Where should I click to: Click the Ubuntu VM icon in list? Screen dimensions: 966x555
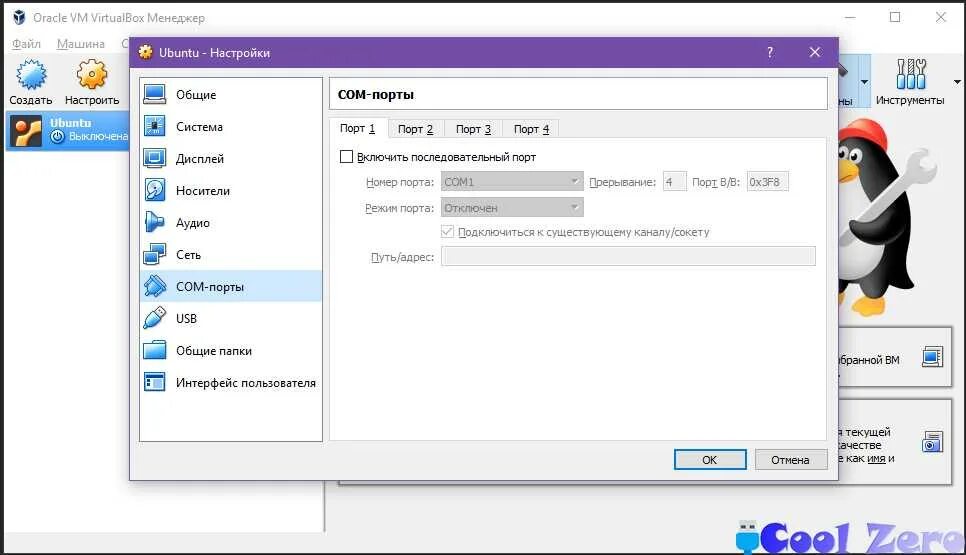[x=26, y=131]
